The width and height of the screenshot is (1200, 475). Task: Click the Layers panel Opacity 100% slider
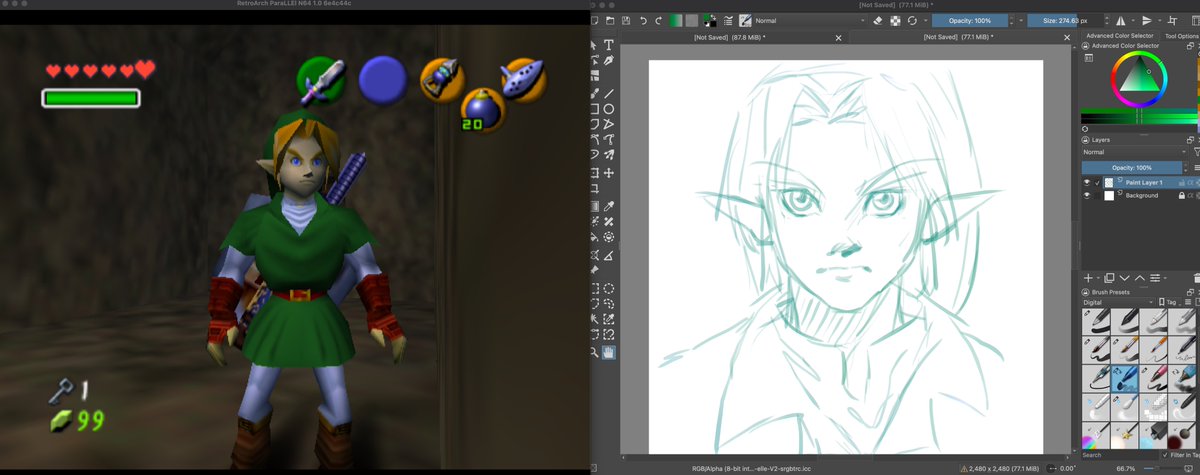[1132, 167]
